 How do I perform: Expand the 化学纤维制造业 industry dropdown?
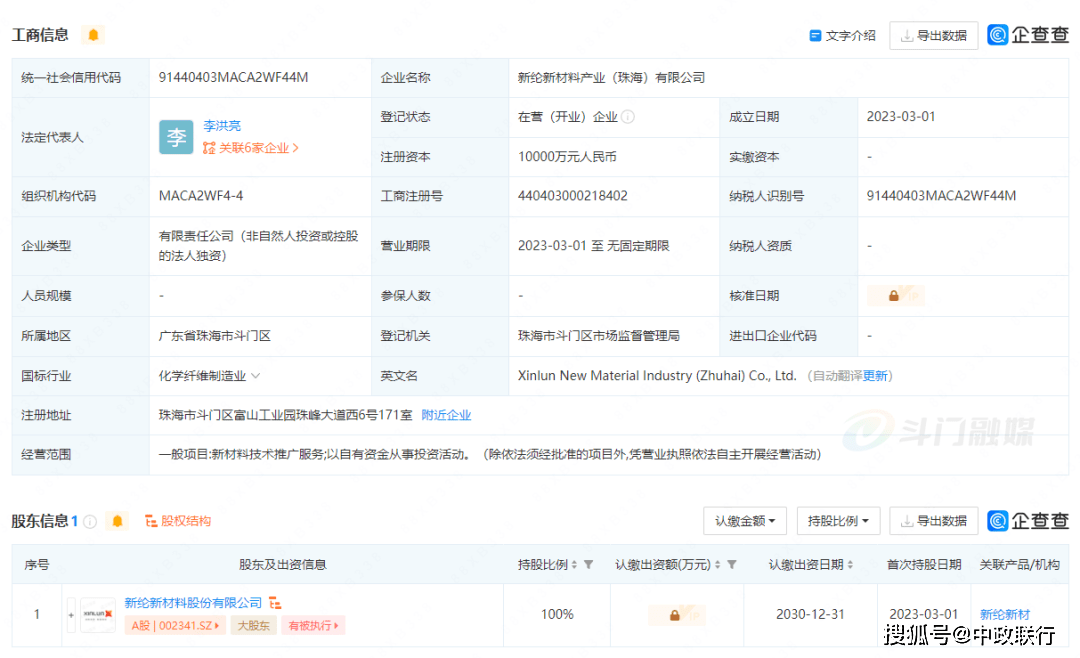[x=255, y=376]
